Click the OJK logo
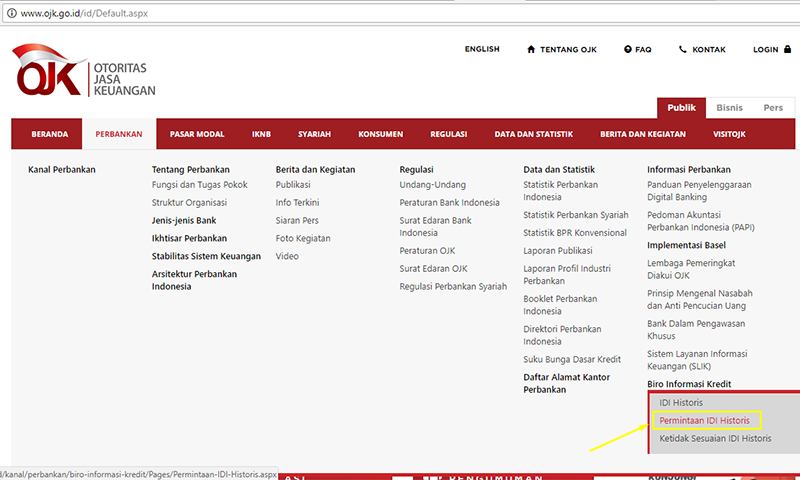800x480 pixels. [x=85, y=73]
